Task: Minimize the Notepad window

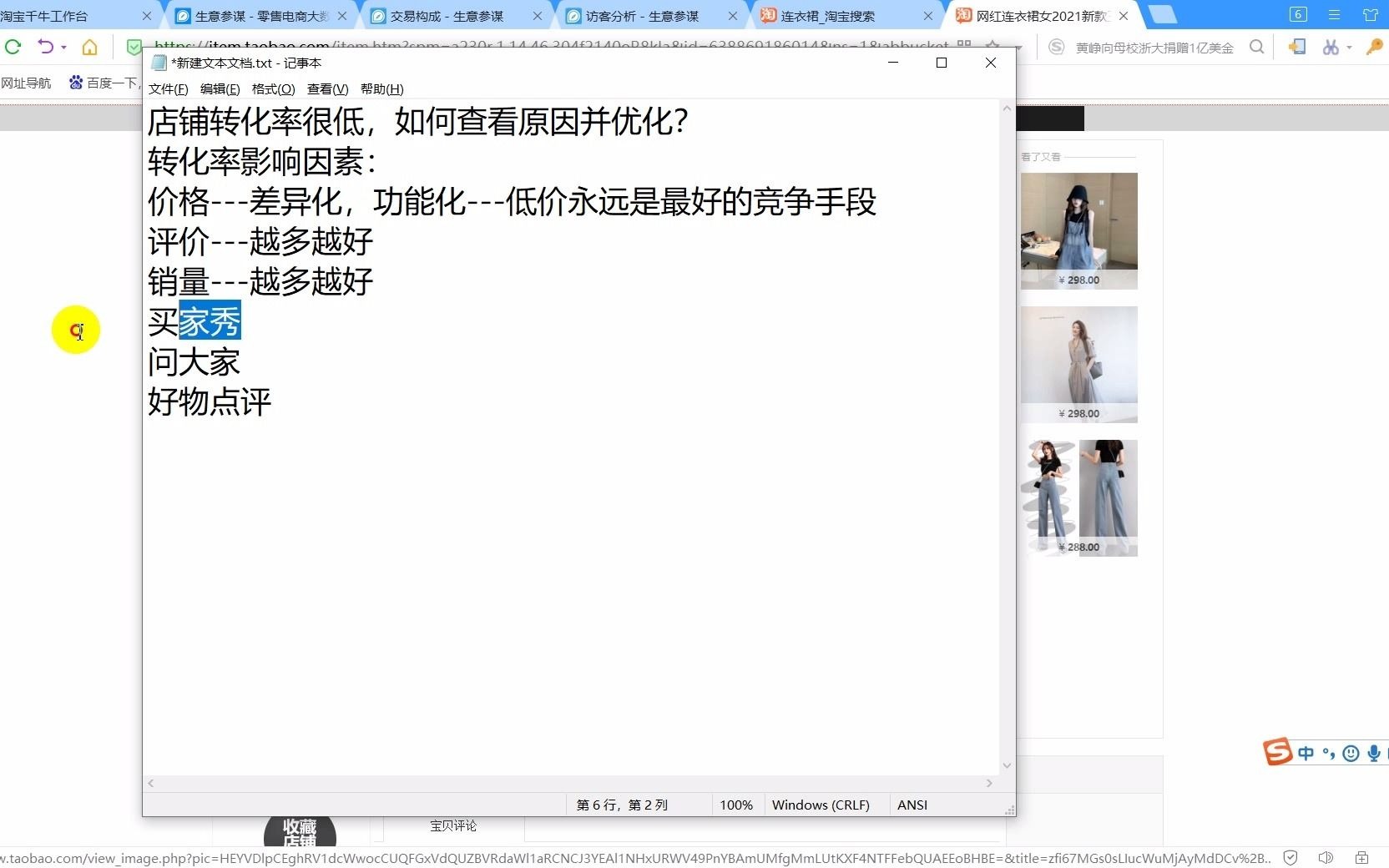Action: (892, 63)
